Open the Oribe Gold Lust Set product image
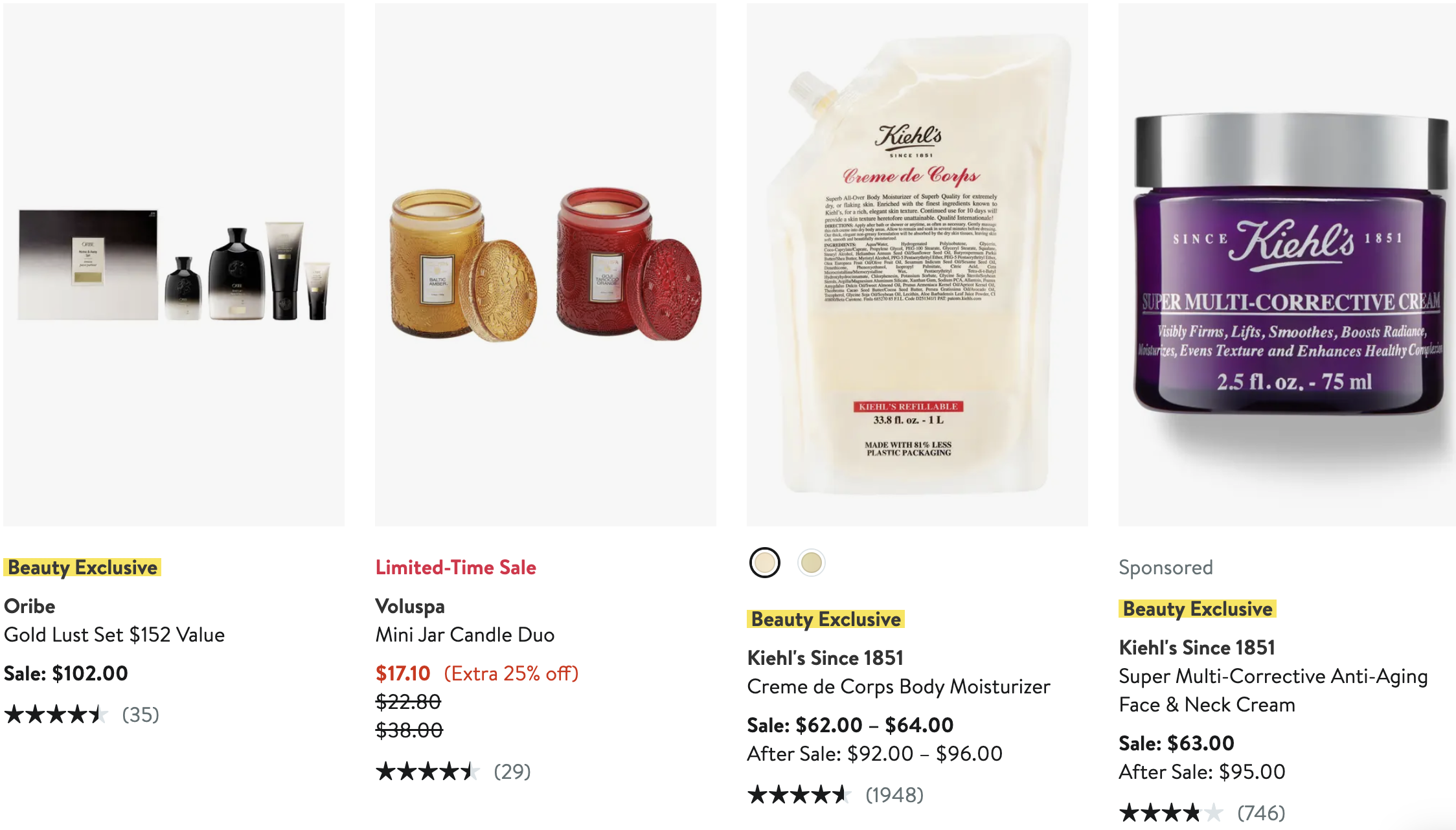The height and width of the screenshot is (830, 1456). click(174, 265)
